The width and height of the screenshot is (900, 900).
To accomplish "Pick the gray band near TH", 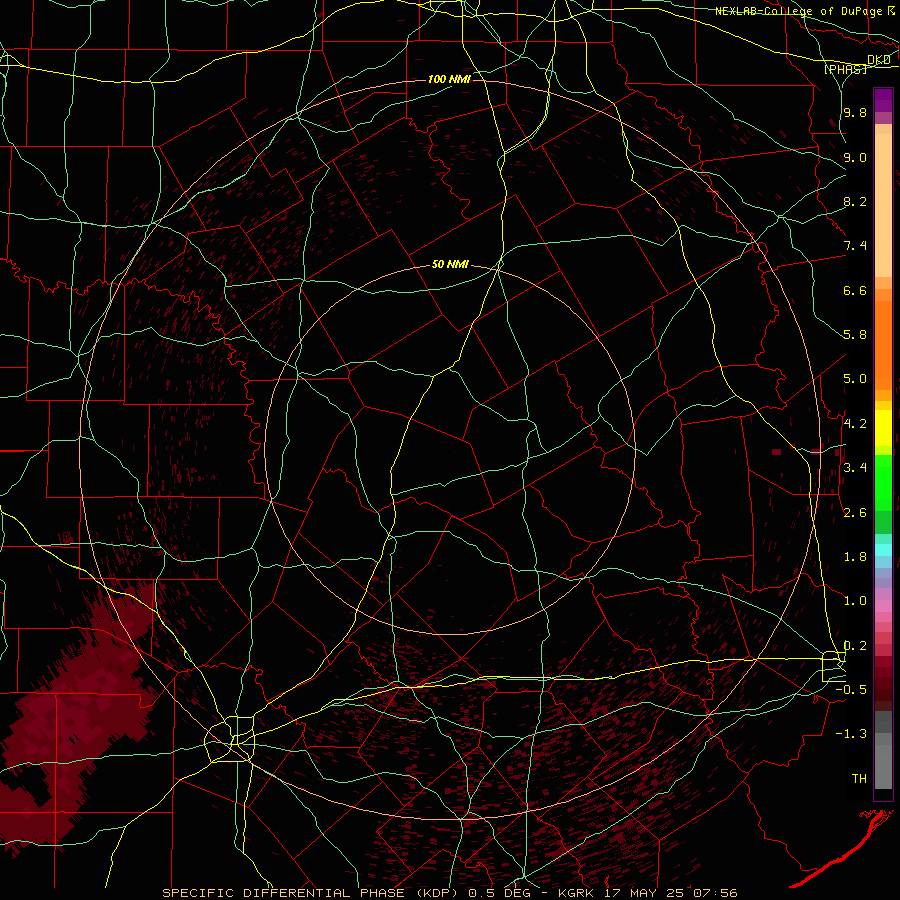I will point(883,766).
